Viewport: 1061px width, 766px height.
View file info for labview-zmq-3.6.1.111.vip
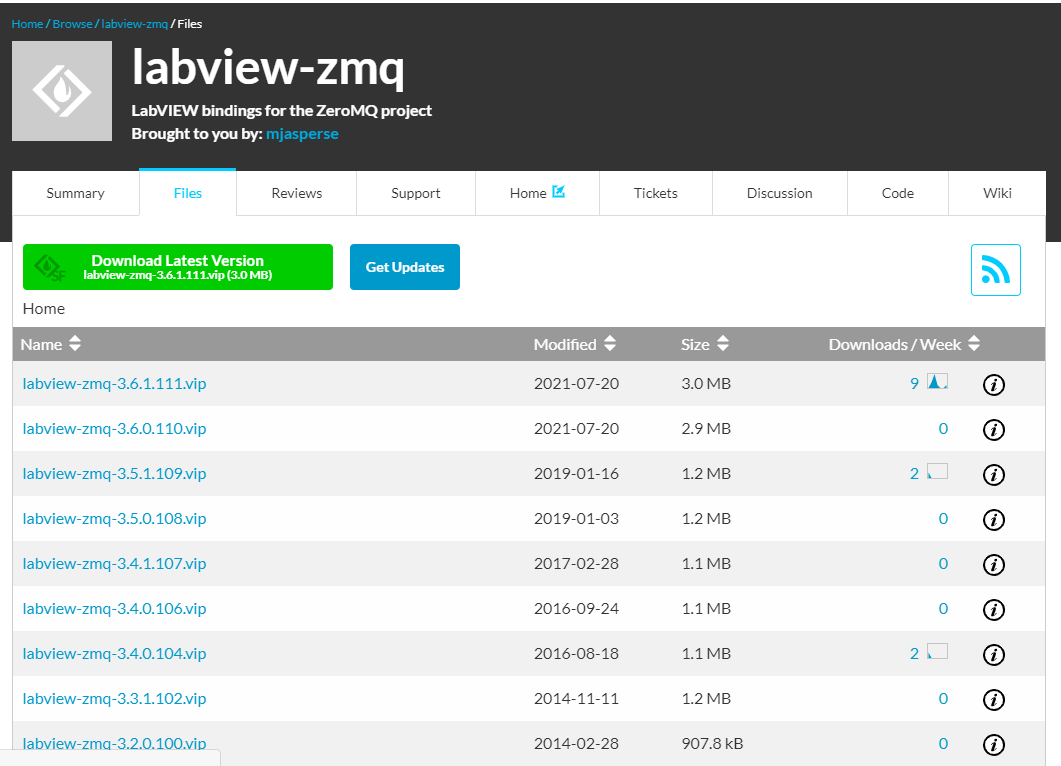click(994, 384)
